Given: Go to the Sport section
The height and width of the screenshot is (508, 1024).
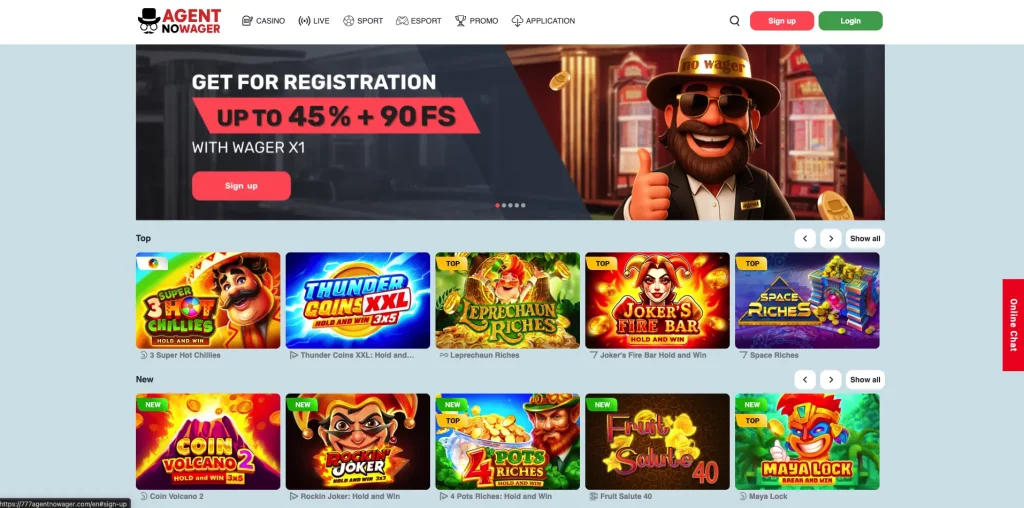Looking at the screenshot, I should pos(363,21).
